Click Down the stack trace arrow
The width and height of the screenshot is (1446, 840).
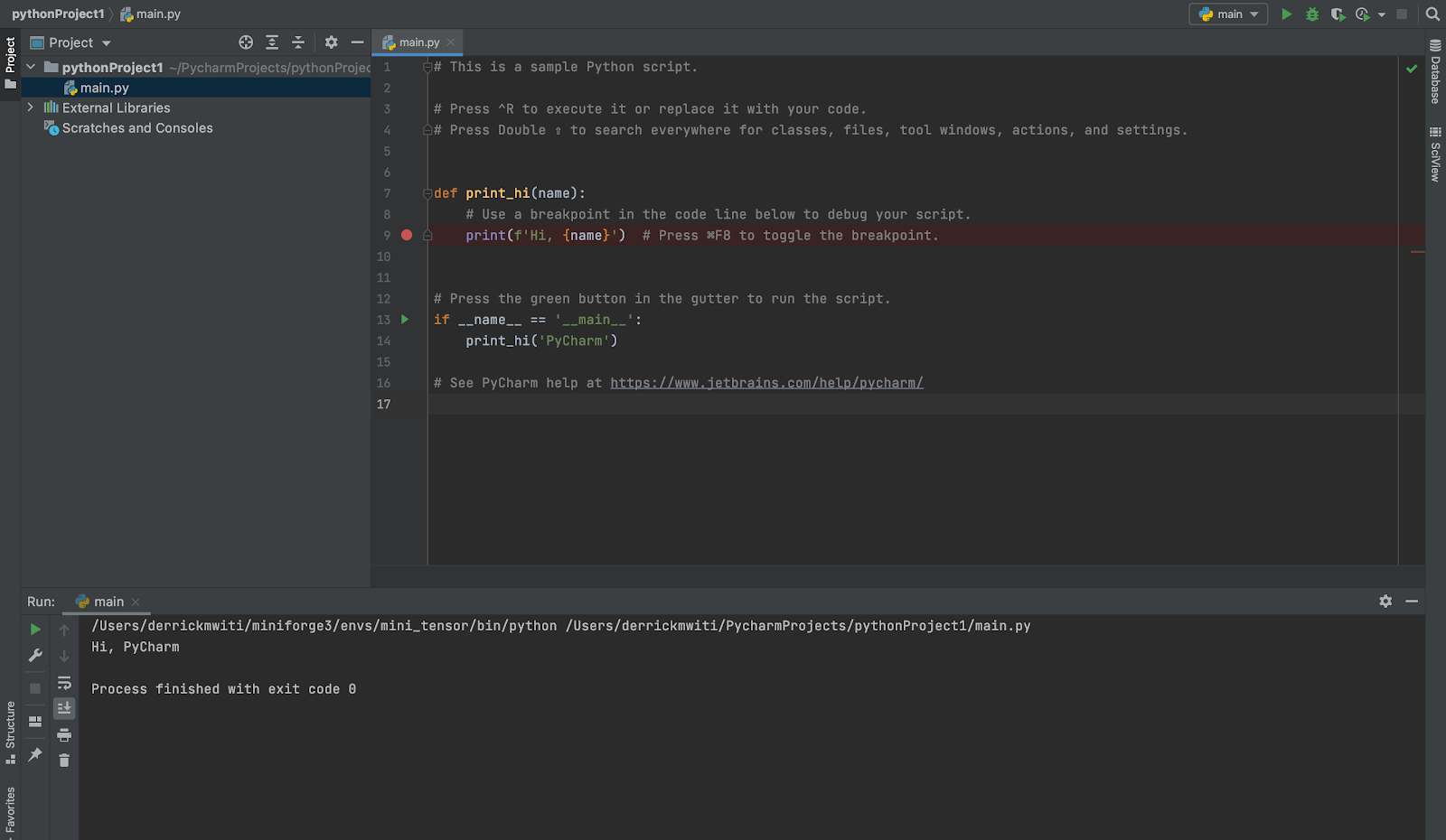pyautogui.click(x=64, y=656)
